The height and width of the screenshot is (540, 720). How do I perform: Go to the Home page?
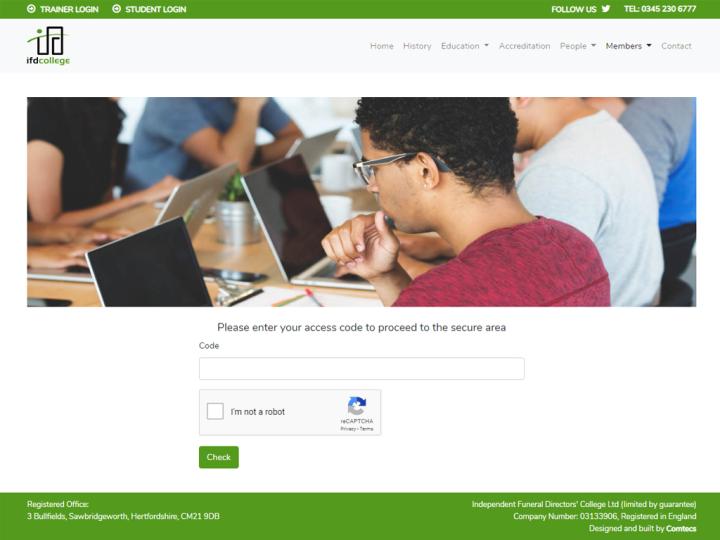(382, 46)
